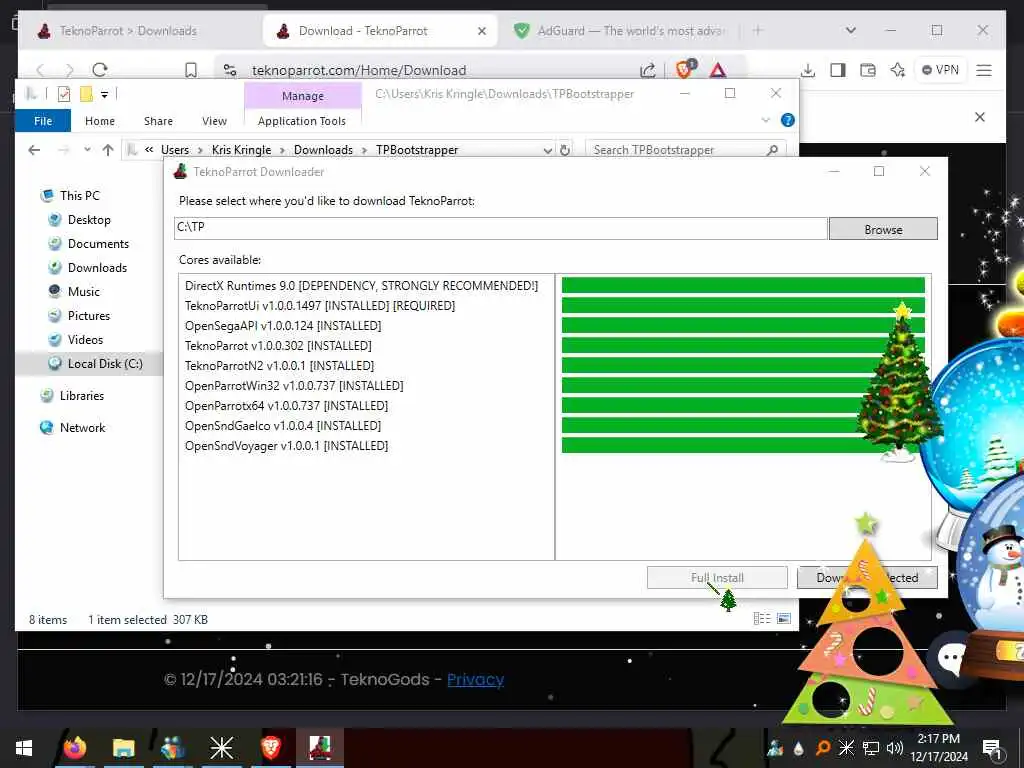1024x768 pixels.
Task: Open Application Tools ribbon tab
Action: (302, 121)
